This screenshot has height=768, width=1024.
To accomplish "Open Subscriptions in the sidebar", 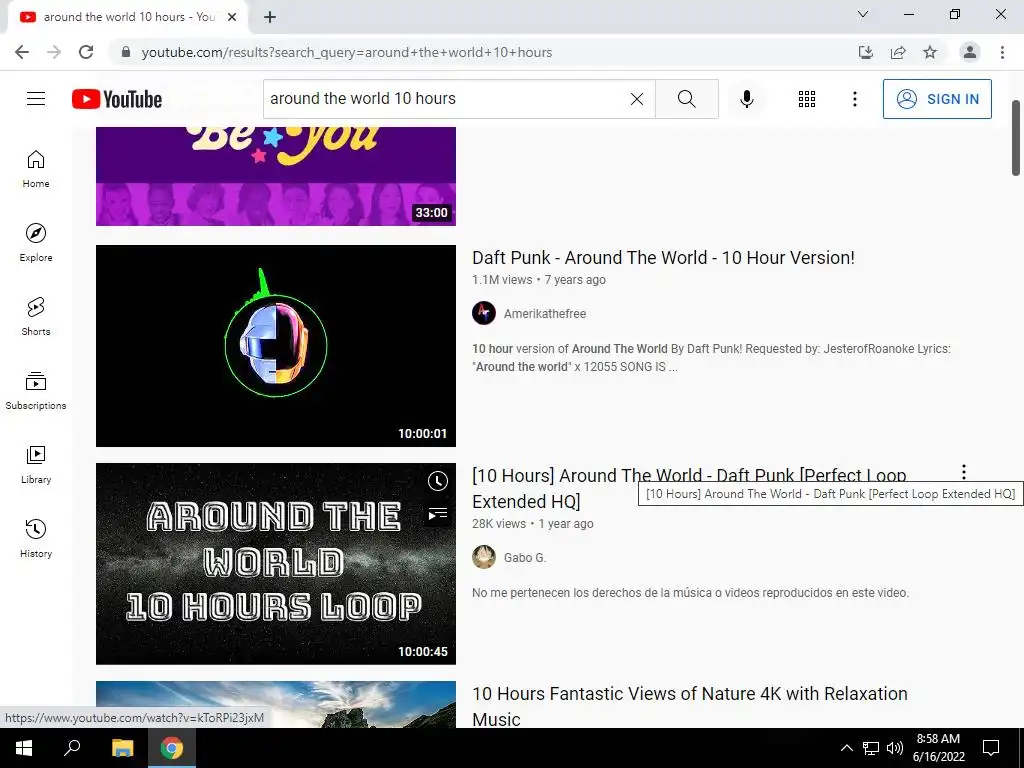I will point(36,391).
